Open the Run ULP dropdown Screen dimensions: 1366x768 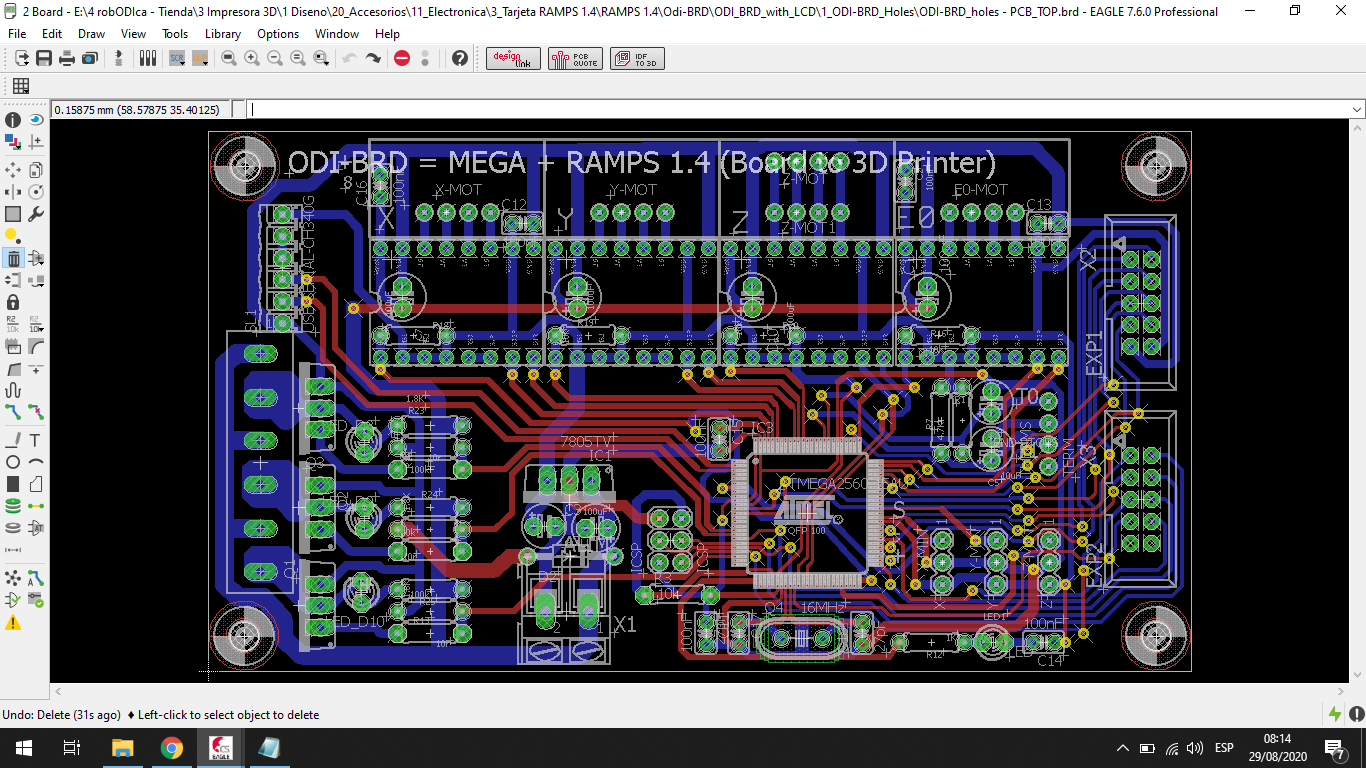199,59
